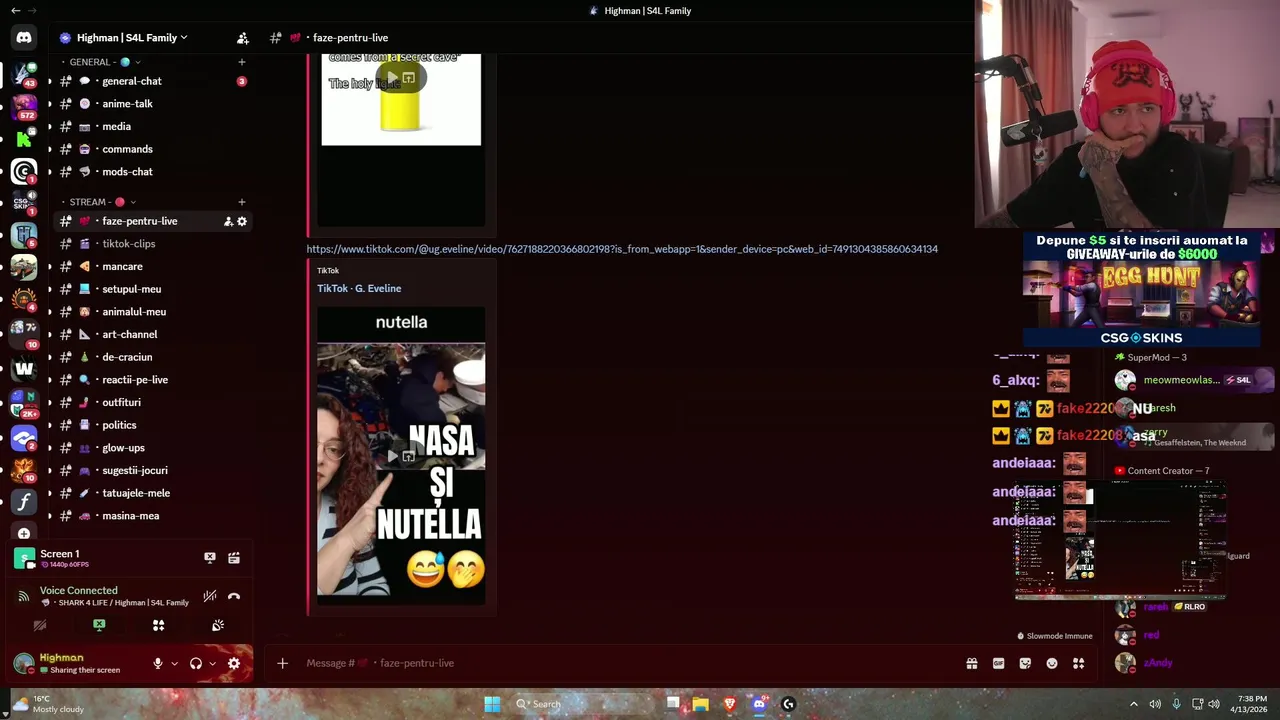Open the apps icon in message bar
1280x720 pixels.
click(x=1078, y=663)
